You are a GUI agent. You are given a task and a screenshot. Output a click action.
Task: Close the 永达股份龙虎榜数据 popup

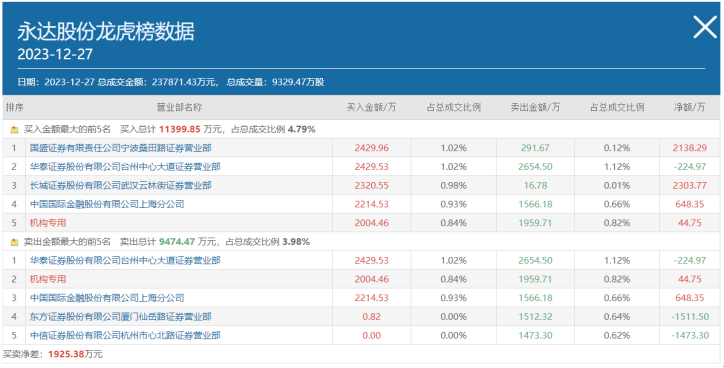(x=705, y=27)
